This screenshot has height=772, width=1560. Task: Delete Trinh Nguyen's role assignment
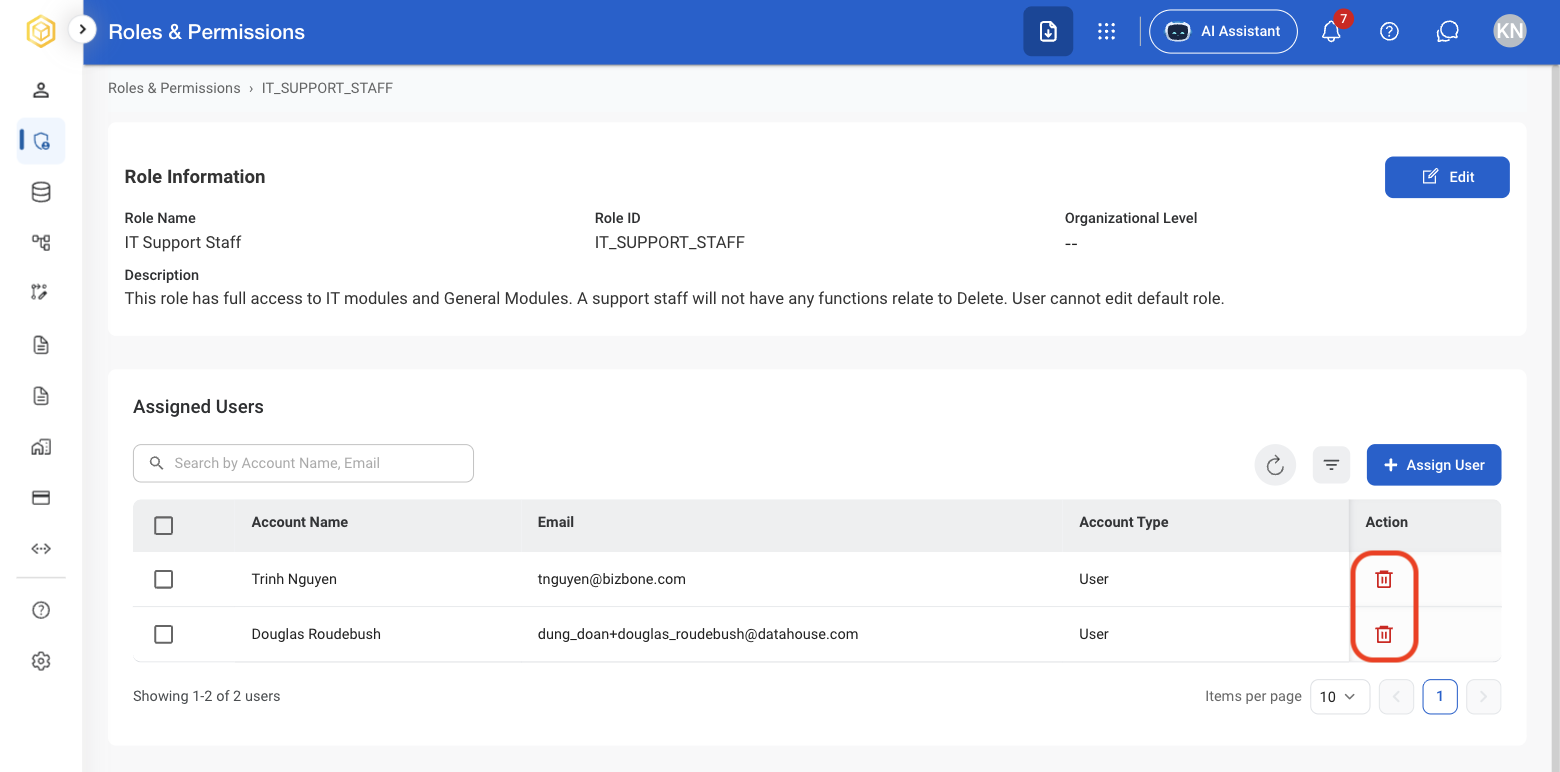click(1384, 579)
